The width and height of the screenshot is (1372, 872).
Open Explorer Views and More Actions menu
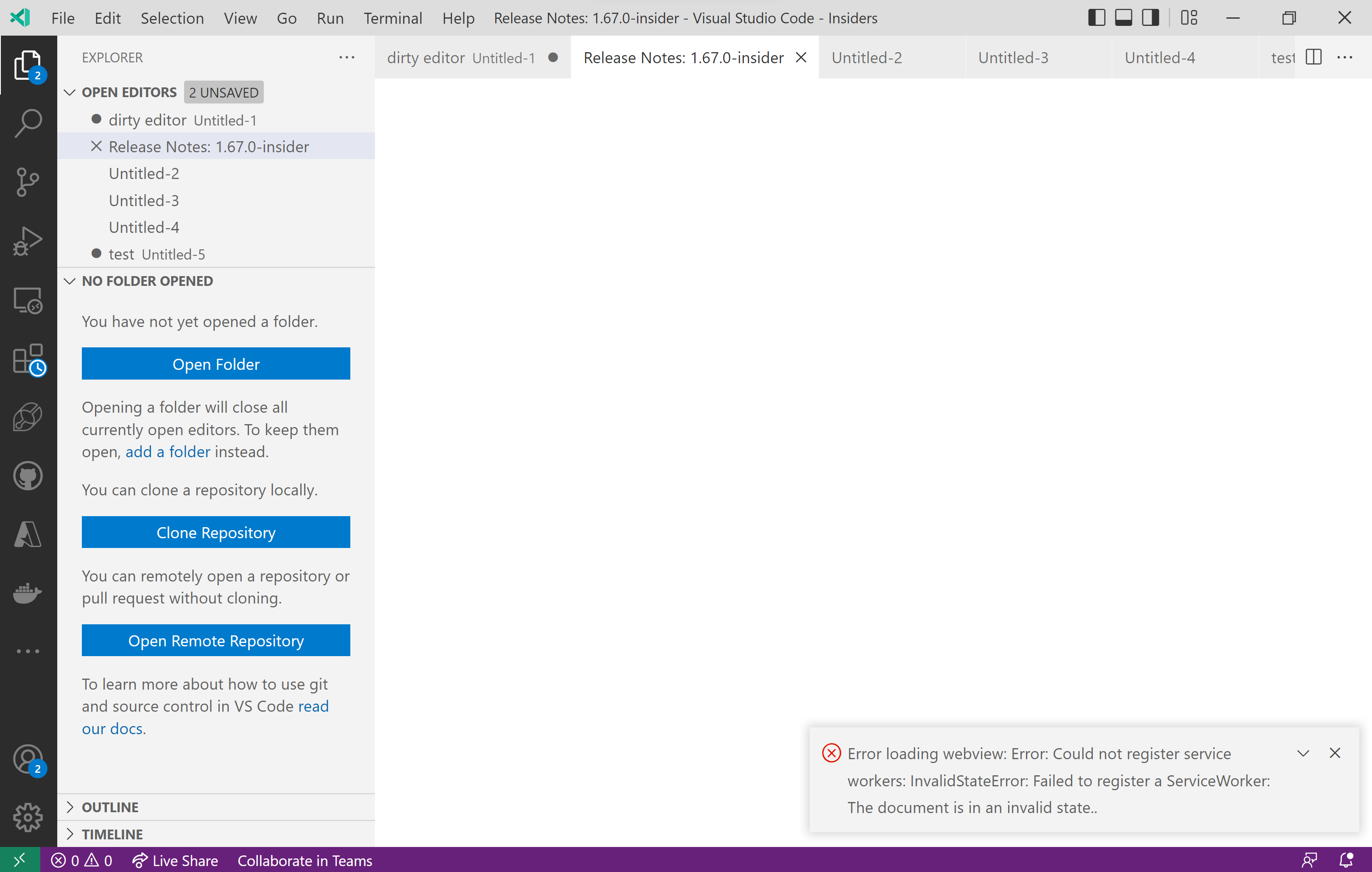pos(346,58)
